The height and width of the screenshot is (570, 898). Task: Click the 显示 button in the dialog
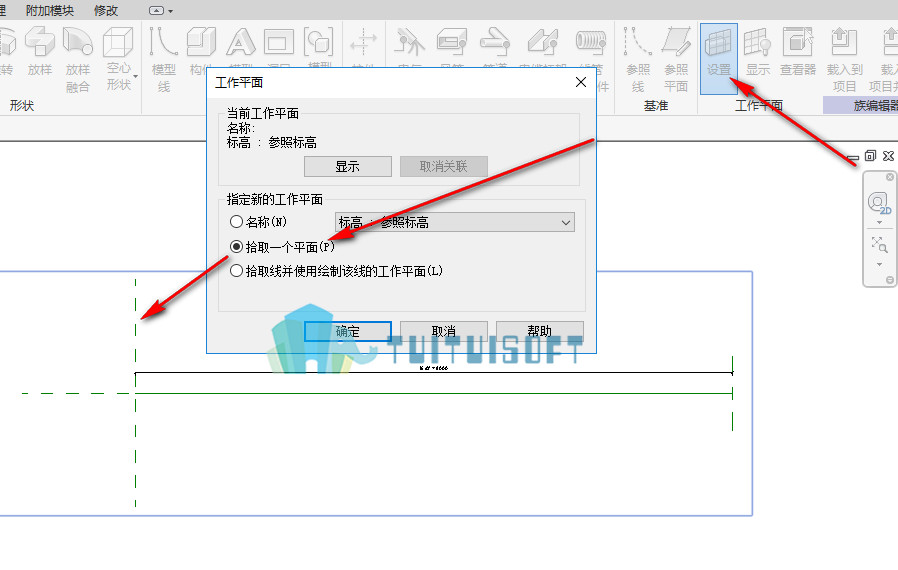[x=348, y=167]
